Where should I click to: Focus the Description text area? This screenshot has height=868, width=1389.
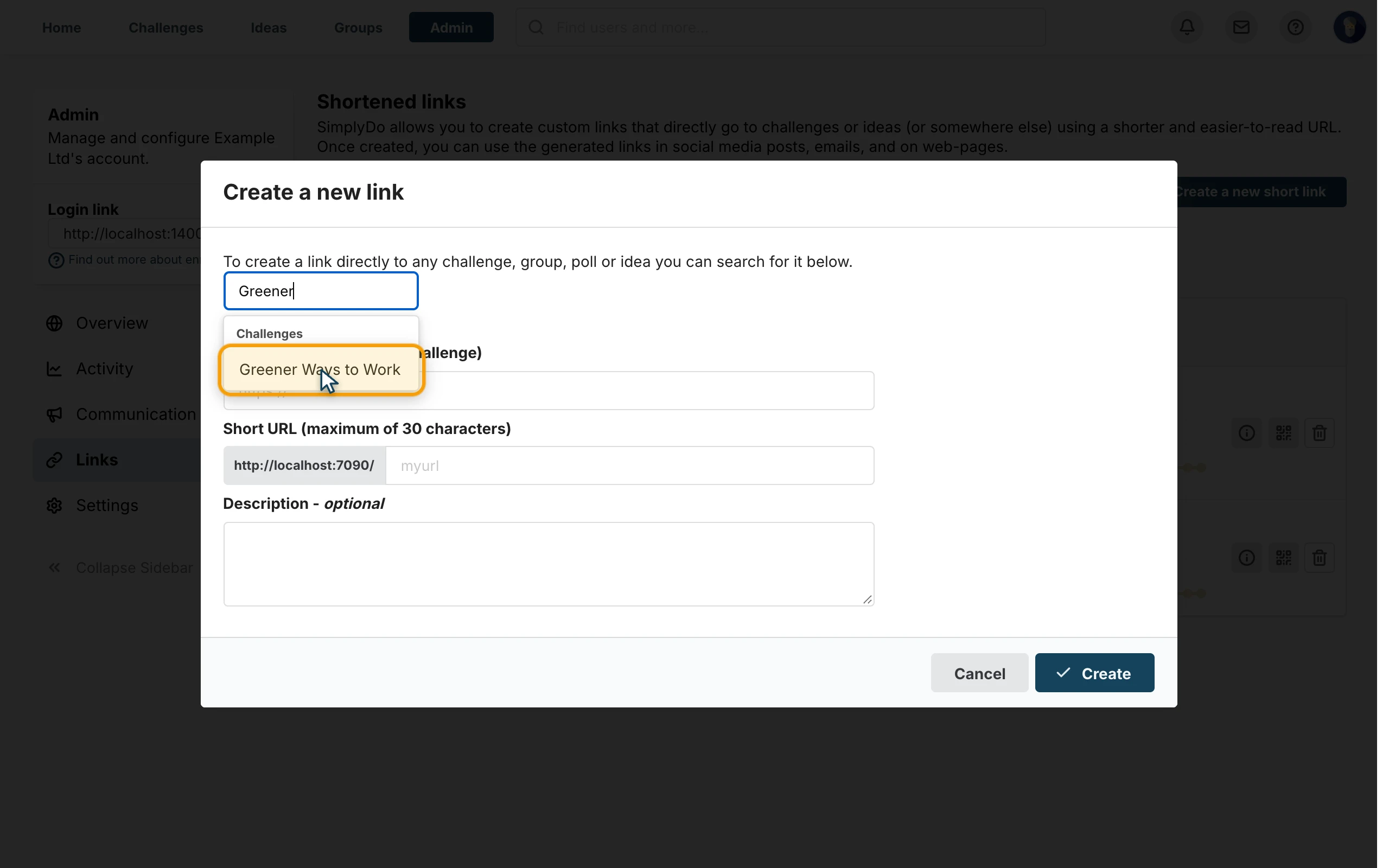pyautogui.click(x=549, y=564)
